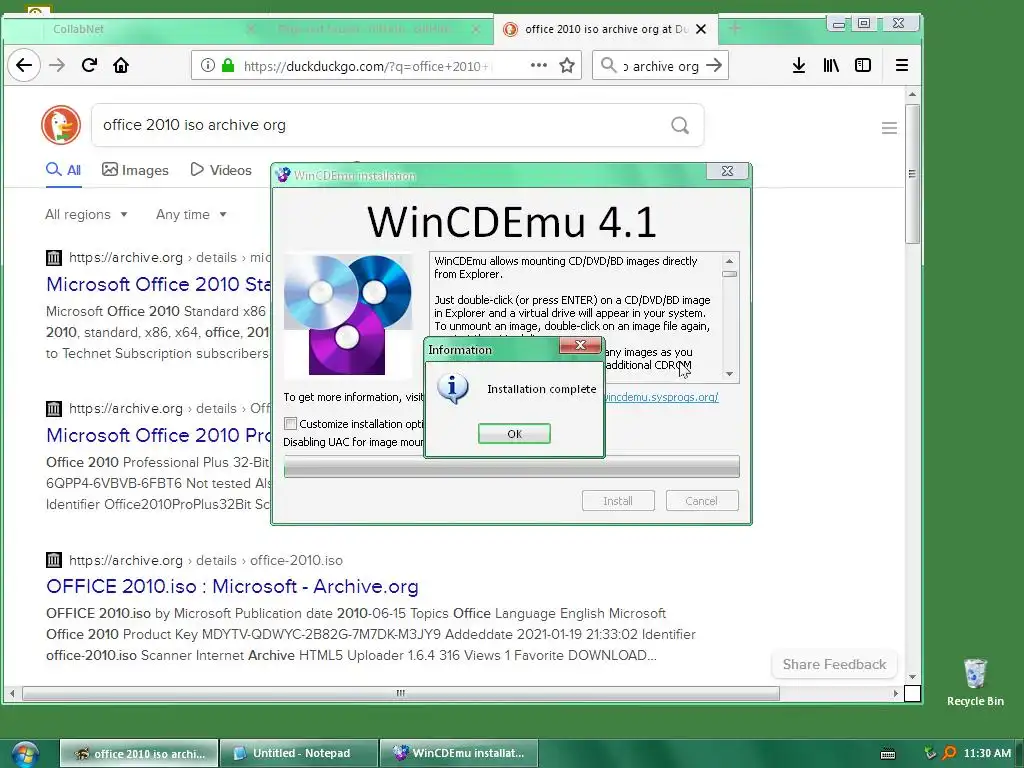Open Firefox downloads arrow
This screenshot has height=768, width=1024.
click(799, 65)
